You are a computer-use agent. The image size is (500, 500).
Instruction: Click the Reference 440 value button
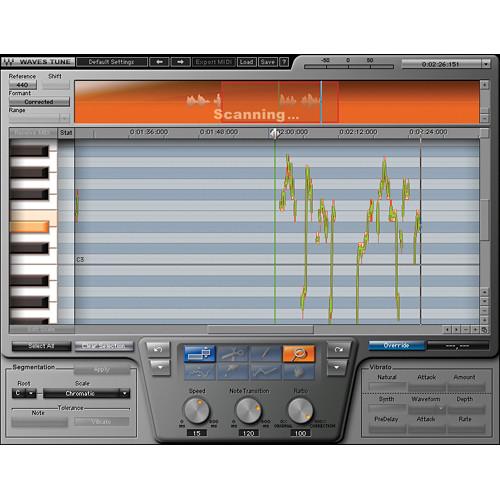coord(23,85)
